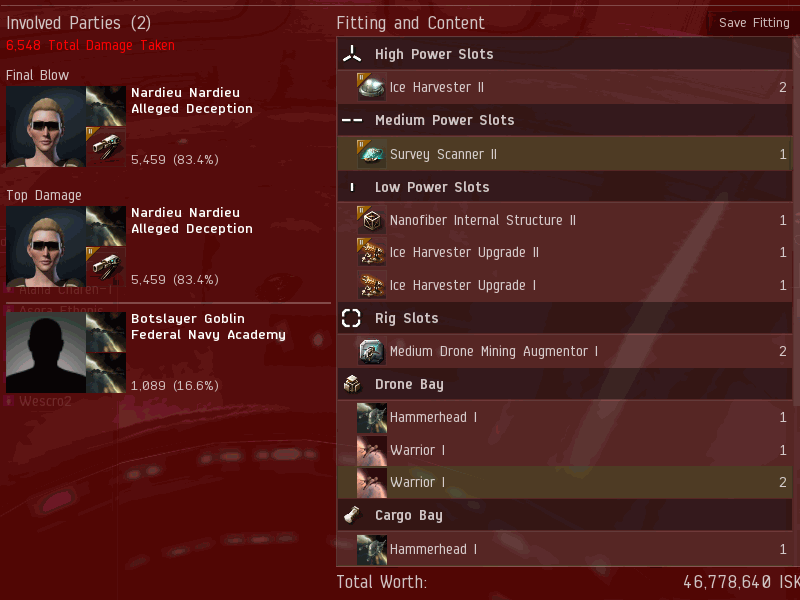Select the Rig Slots section header
The height and width of the screenshot is (600, 800).
pos(564,318)
